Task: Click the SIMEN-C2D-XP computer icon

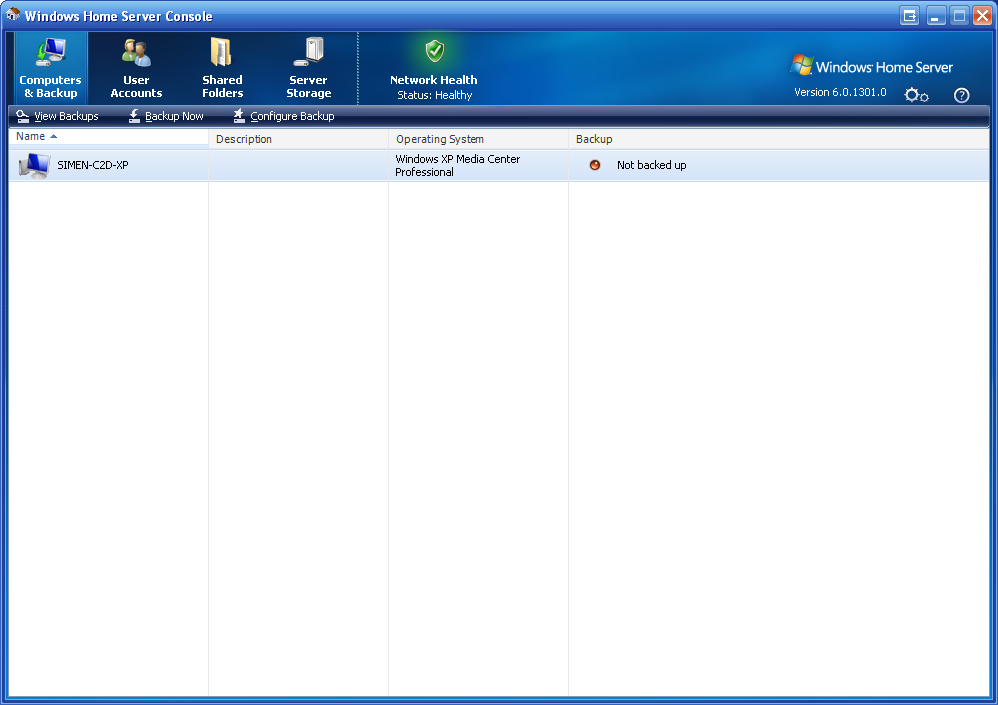Action: [x=34, y=165]
